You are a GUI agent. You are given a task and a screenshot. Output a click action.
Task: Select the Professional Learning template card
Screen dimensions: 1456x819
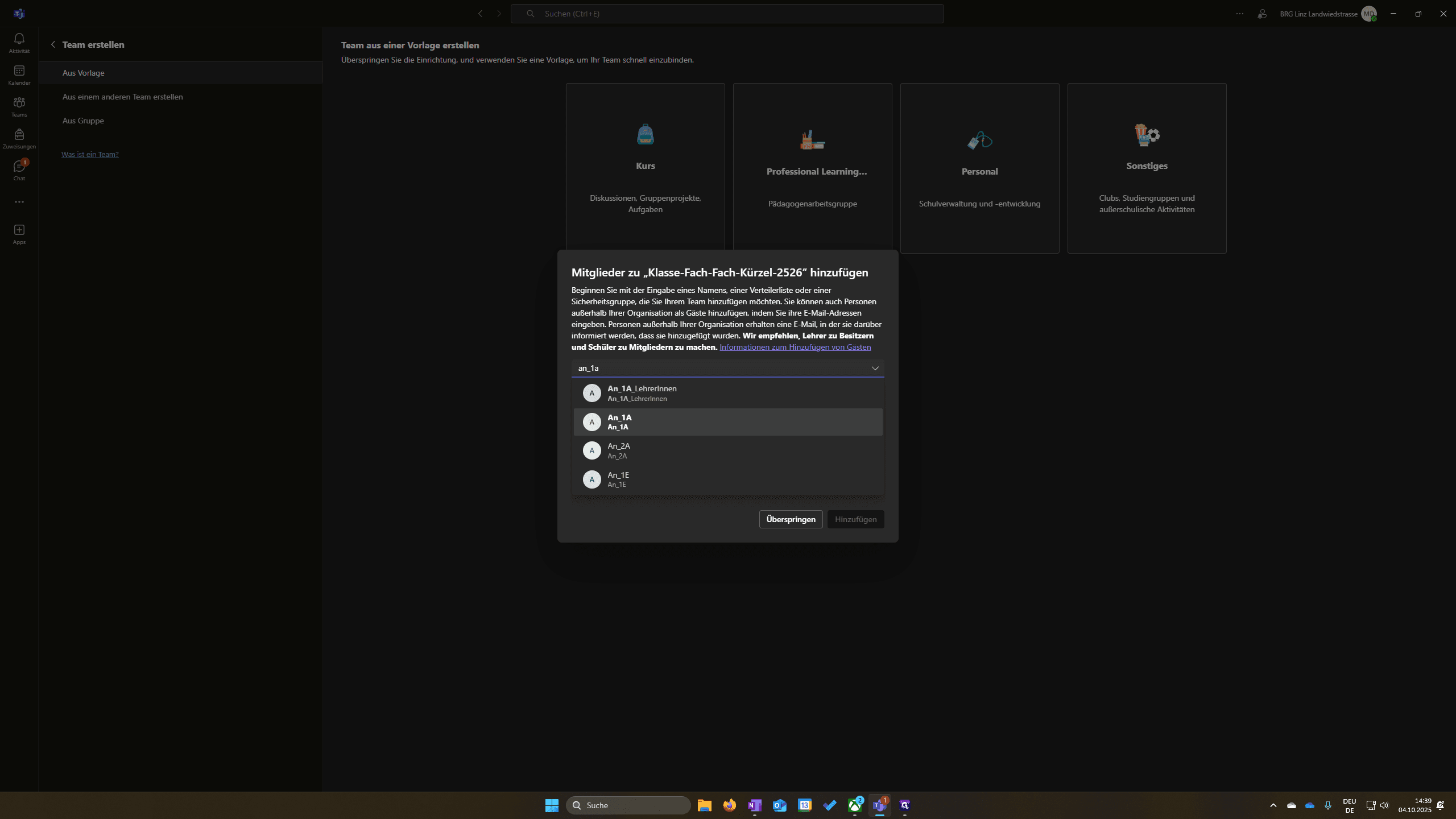[x=812, y=168]
